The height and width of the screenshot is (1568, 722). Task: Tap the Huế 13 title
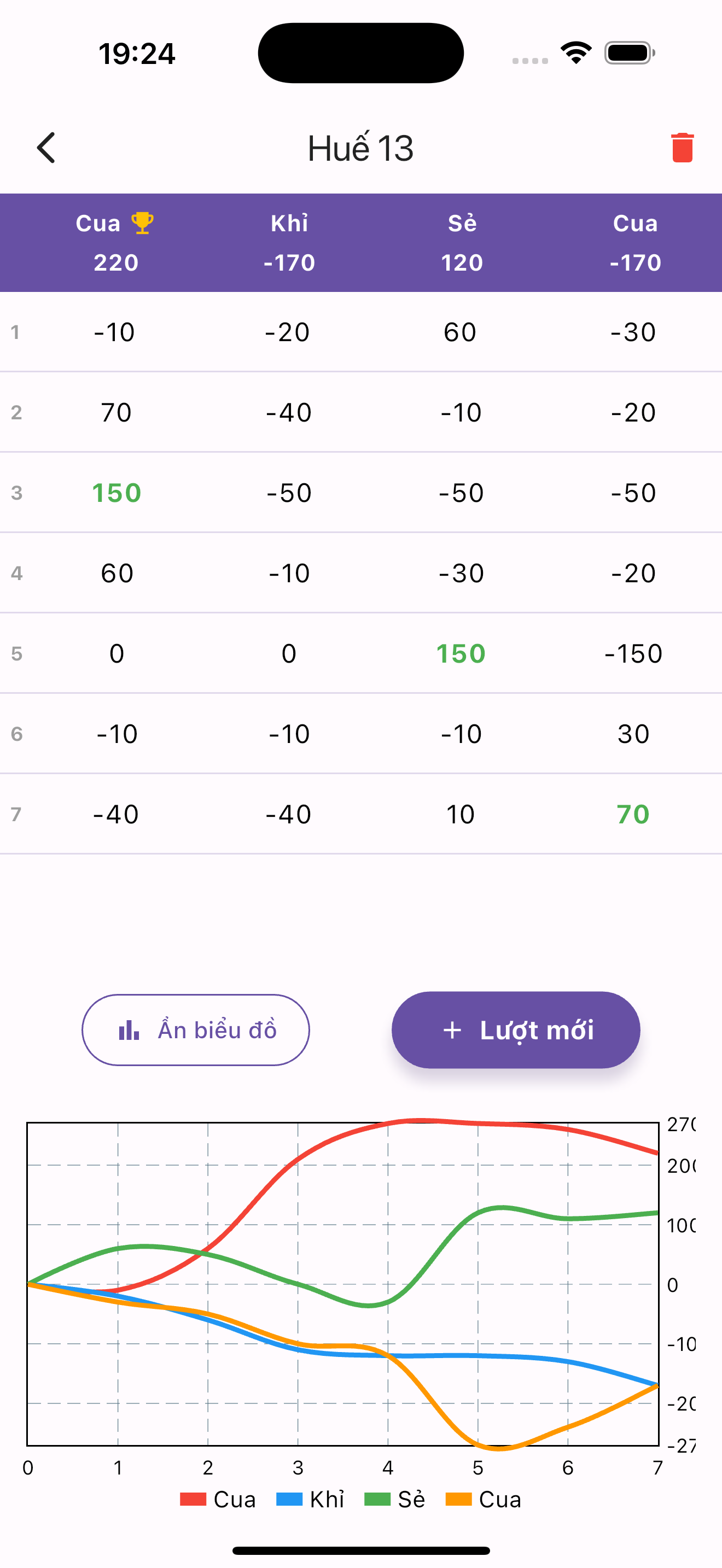[360, 148]
